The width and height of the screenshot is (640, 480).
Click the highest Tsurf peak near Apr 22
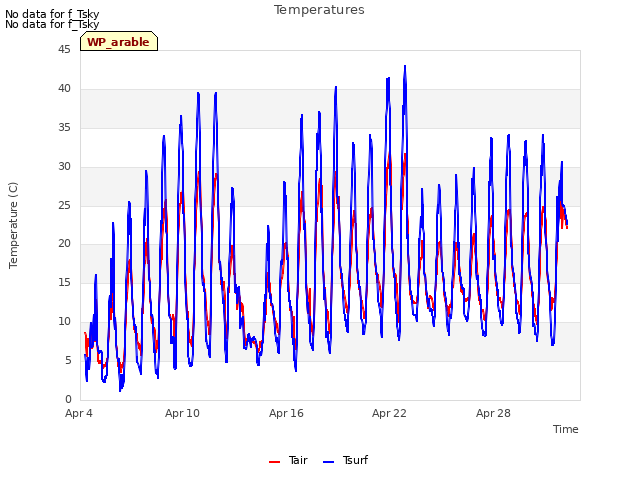405,66
